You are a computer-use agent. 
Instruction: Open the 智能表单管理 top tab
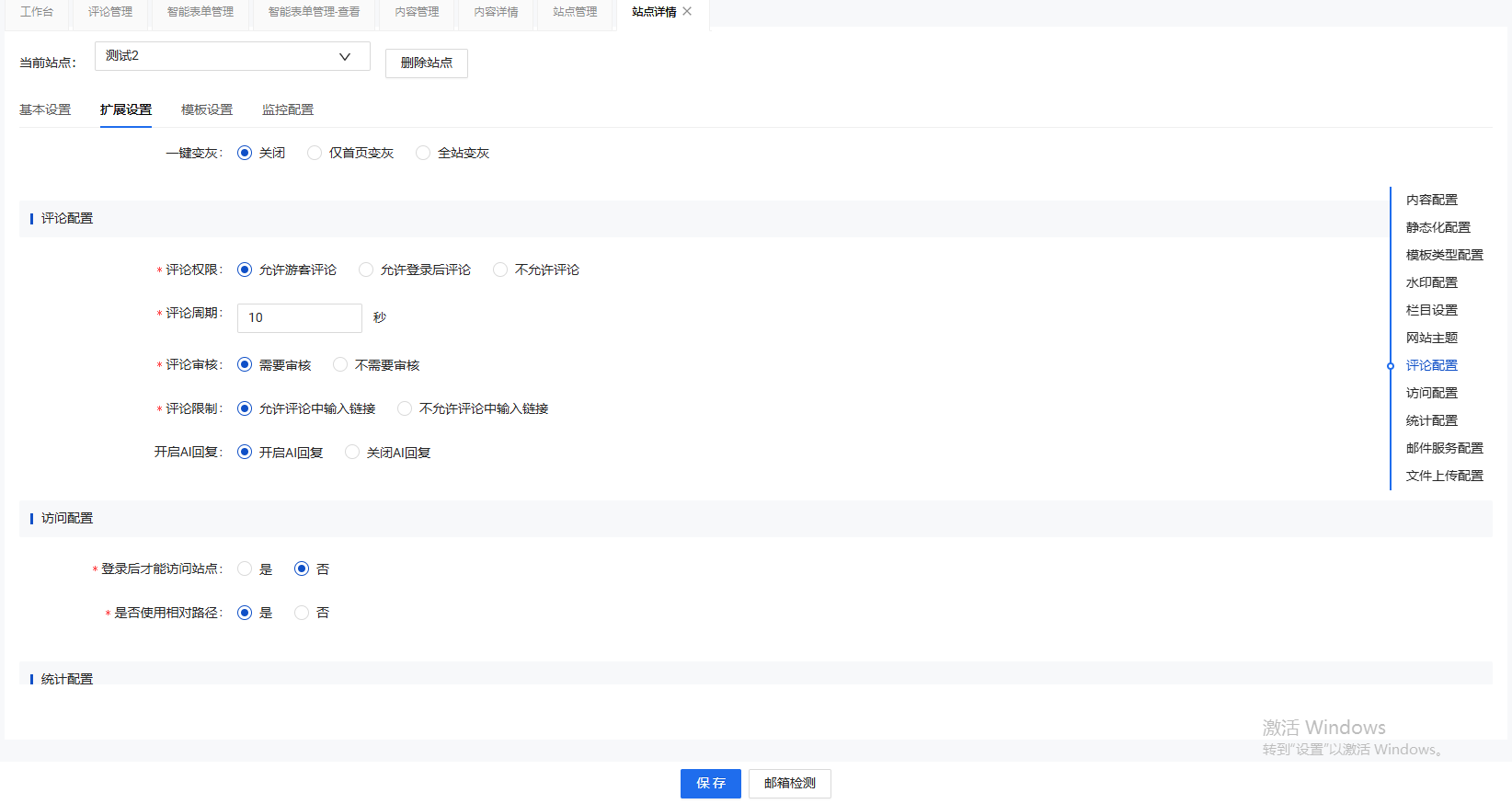pyautogui.click(x=200, y=12)
